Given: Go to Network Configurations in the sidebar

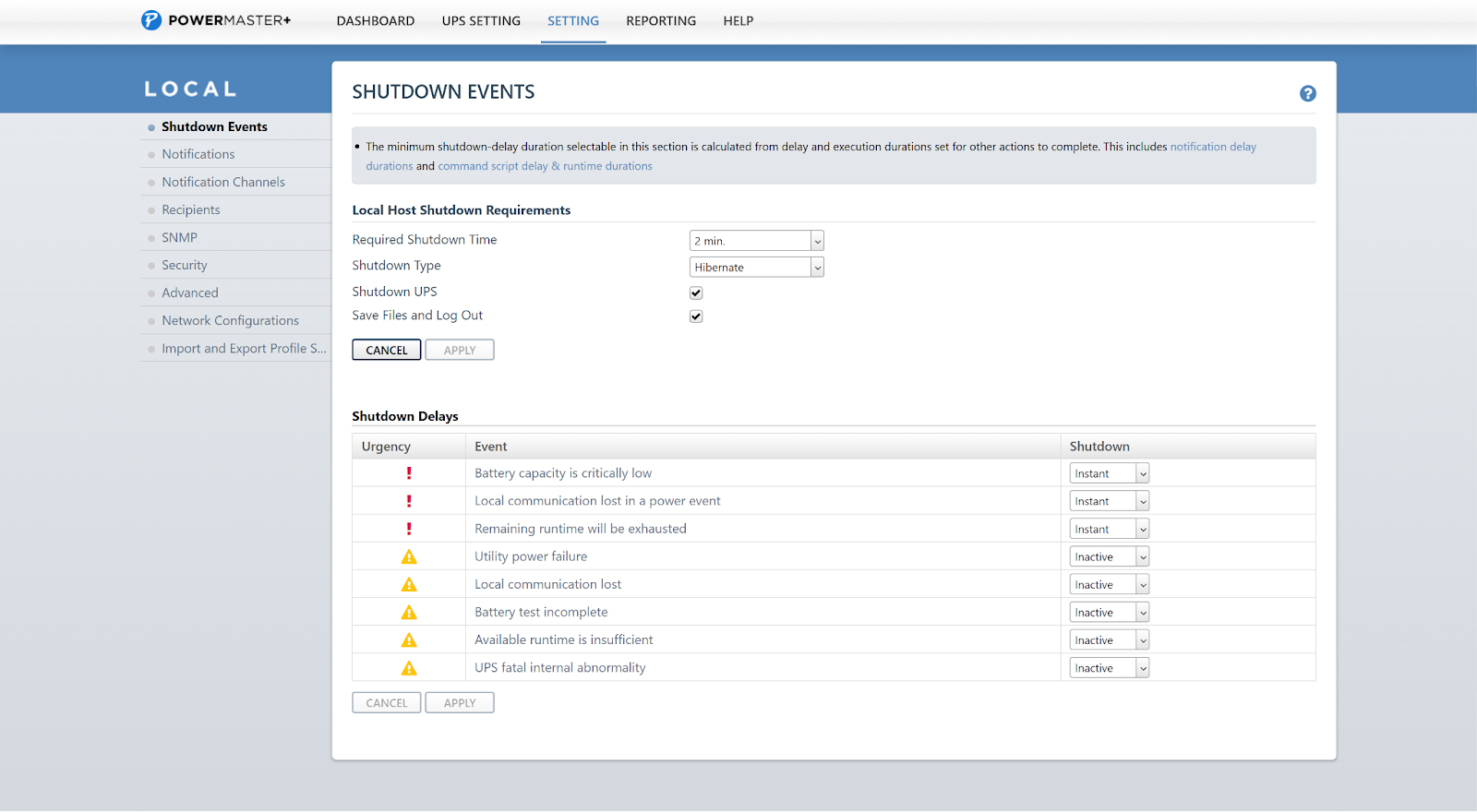Looking at the screenshot, I should click(230, 320).
